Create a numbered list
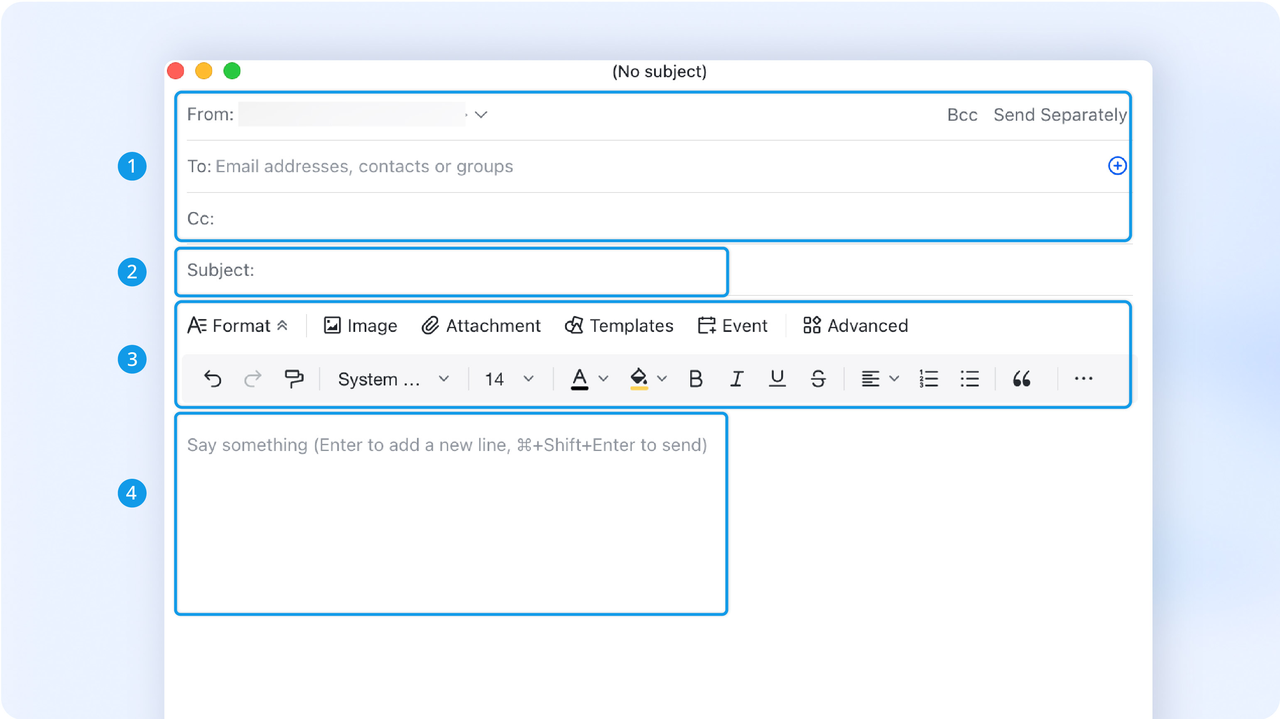 [x=928, y=378]
